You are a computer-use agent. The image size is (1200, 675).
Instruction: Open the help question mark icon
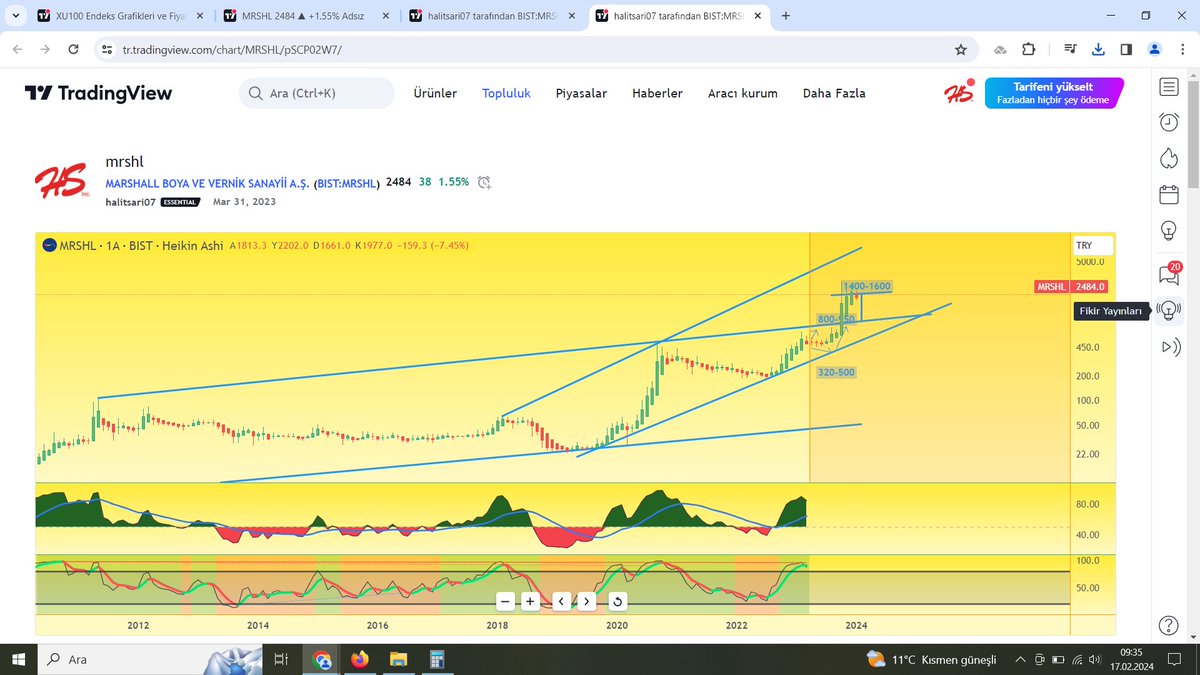click(1168, 625)
